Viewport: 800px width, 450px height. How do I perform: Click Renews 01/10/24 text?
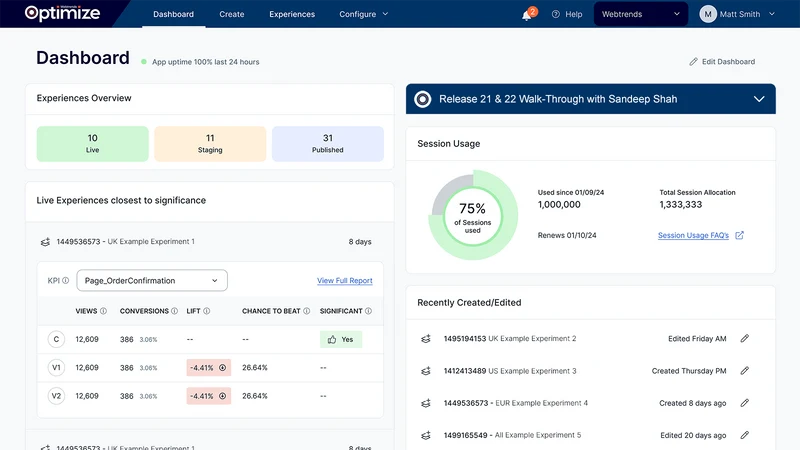coord(567,235)
